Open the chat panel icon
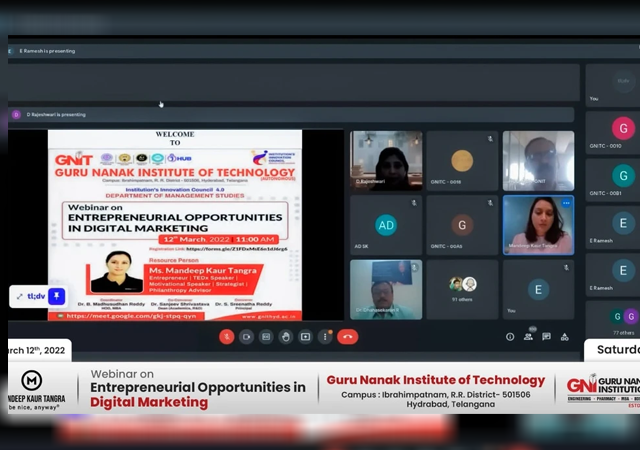Screen dimensions: 640x450 546,336
